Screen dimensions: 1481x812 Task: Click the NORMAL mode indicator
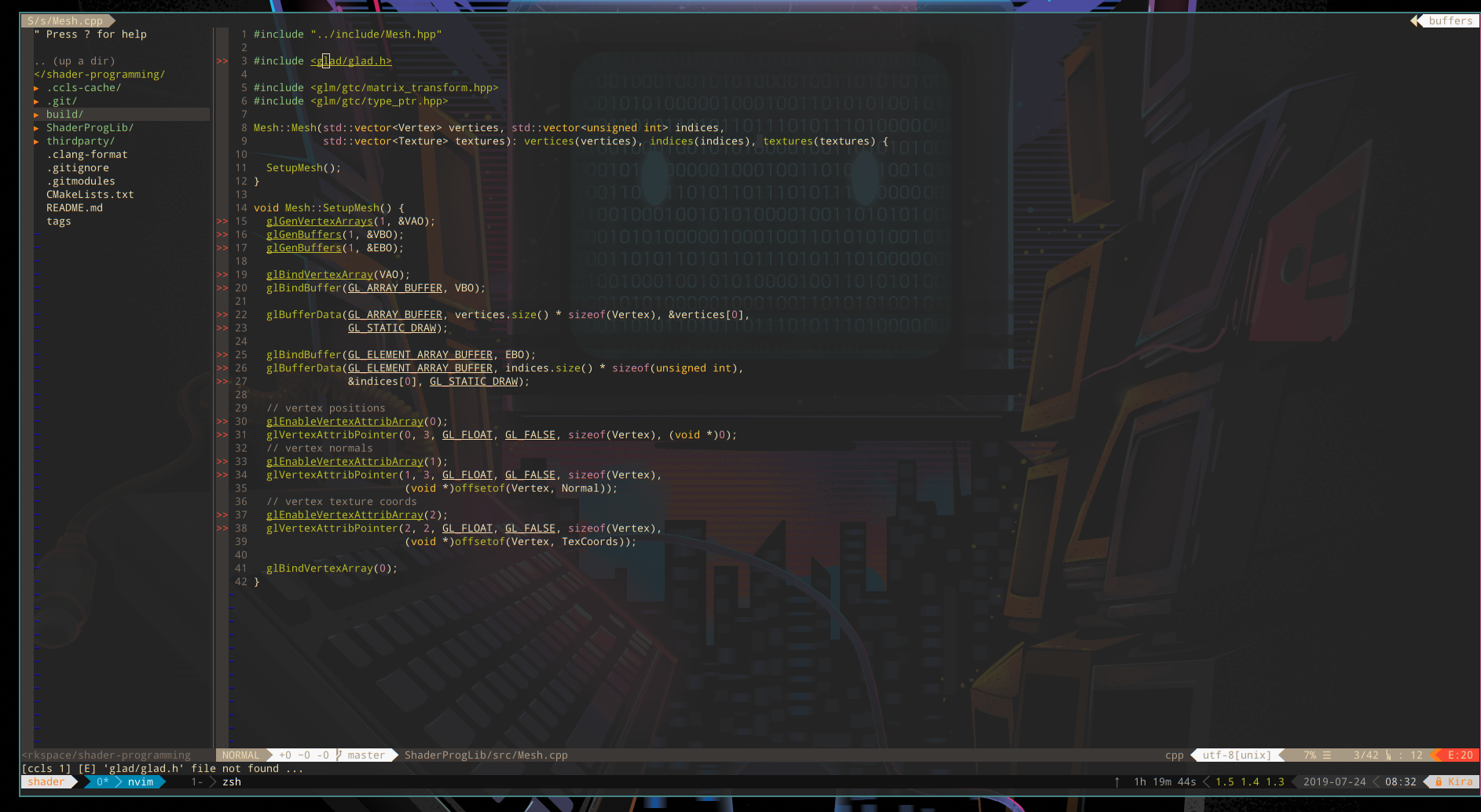(x=240, y=755)
